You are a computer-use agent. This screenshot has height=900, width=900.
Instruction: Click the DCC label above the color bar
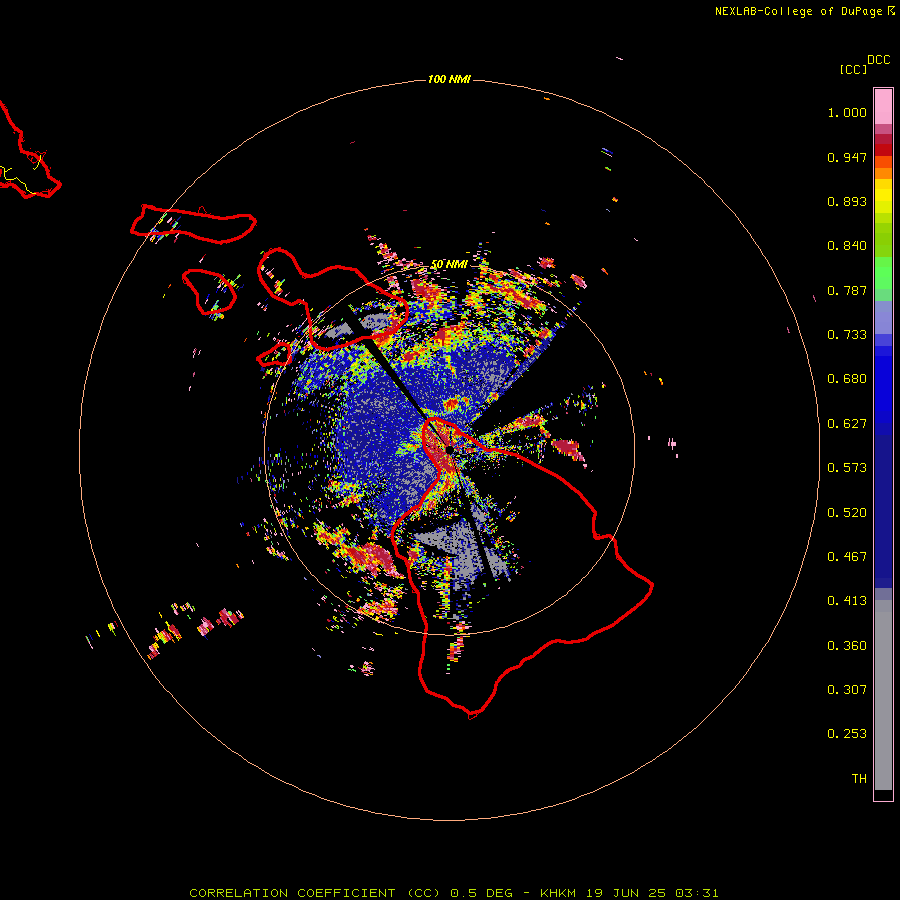[x=879, y=60]
